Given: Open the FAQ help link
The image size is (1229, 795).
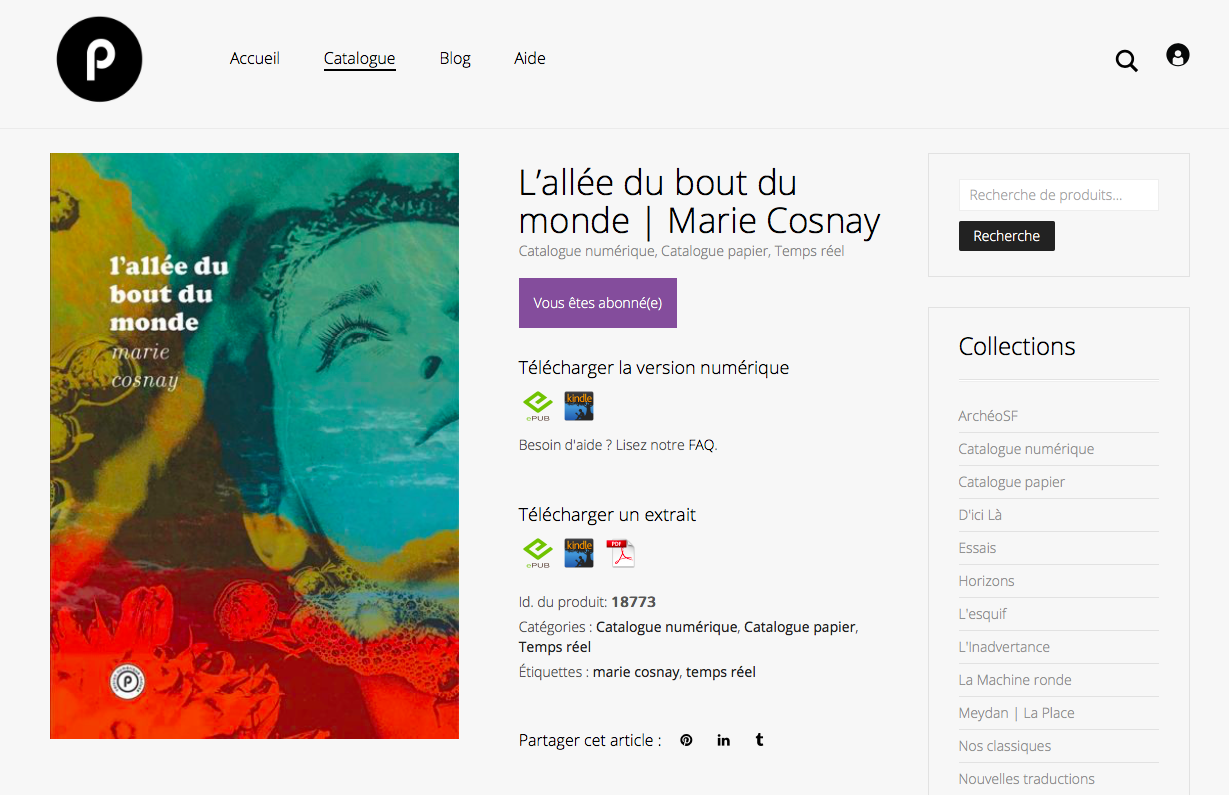Looking at the screenshot, I should [701, 445].
